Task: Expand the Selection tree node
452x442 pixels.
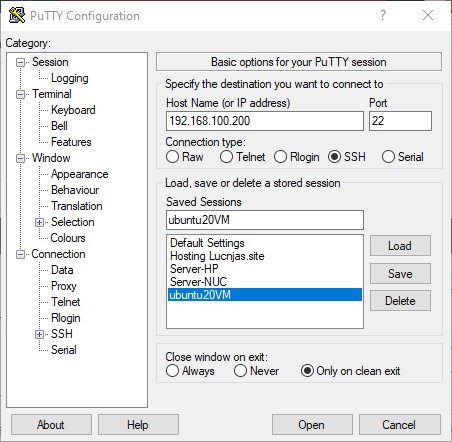Action: pyautogui.click(x=40, y=222)
